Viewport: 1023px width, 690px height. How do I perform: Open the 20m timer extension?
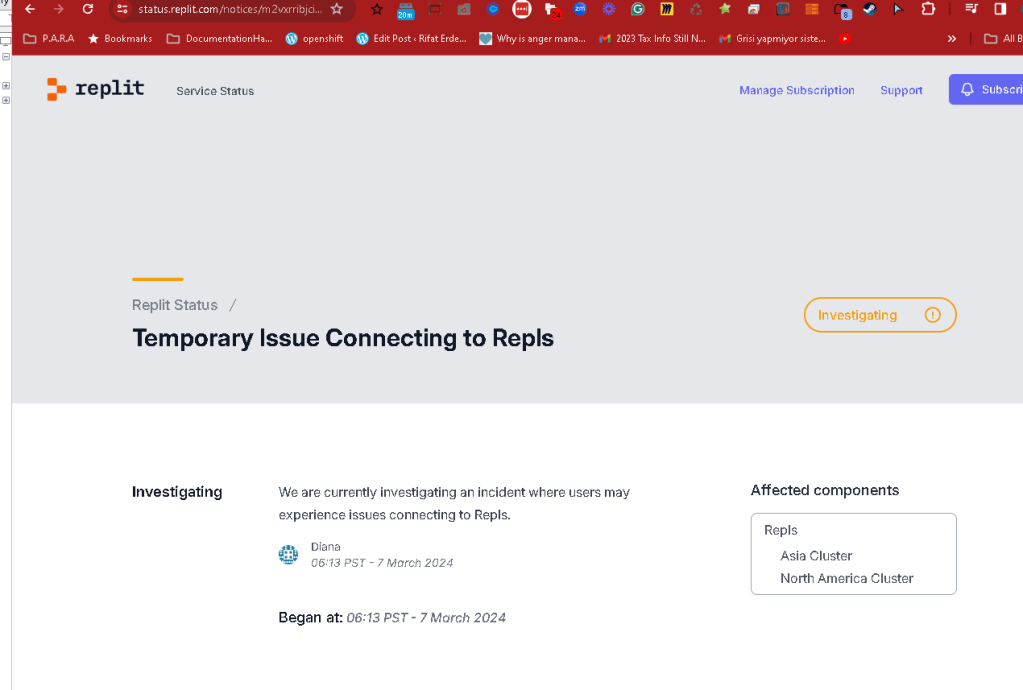[405, 10]
